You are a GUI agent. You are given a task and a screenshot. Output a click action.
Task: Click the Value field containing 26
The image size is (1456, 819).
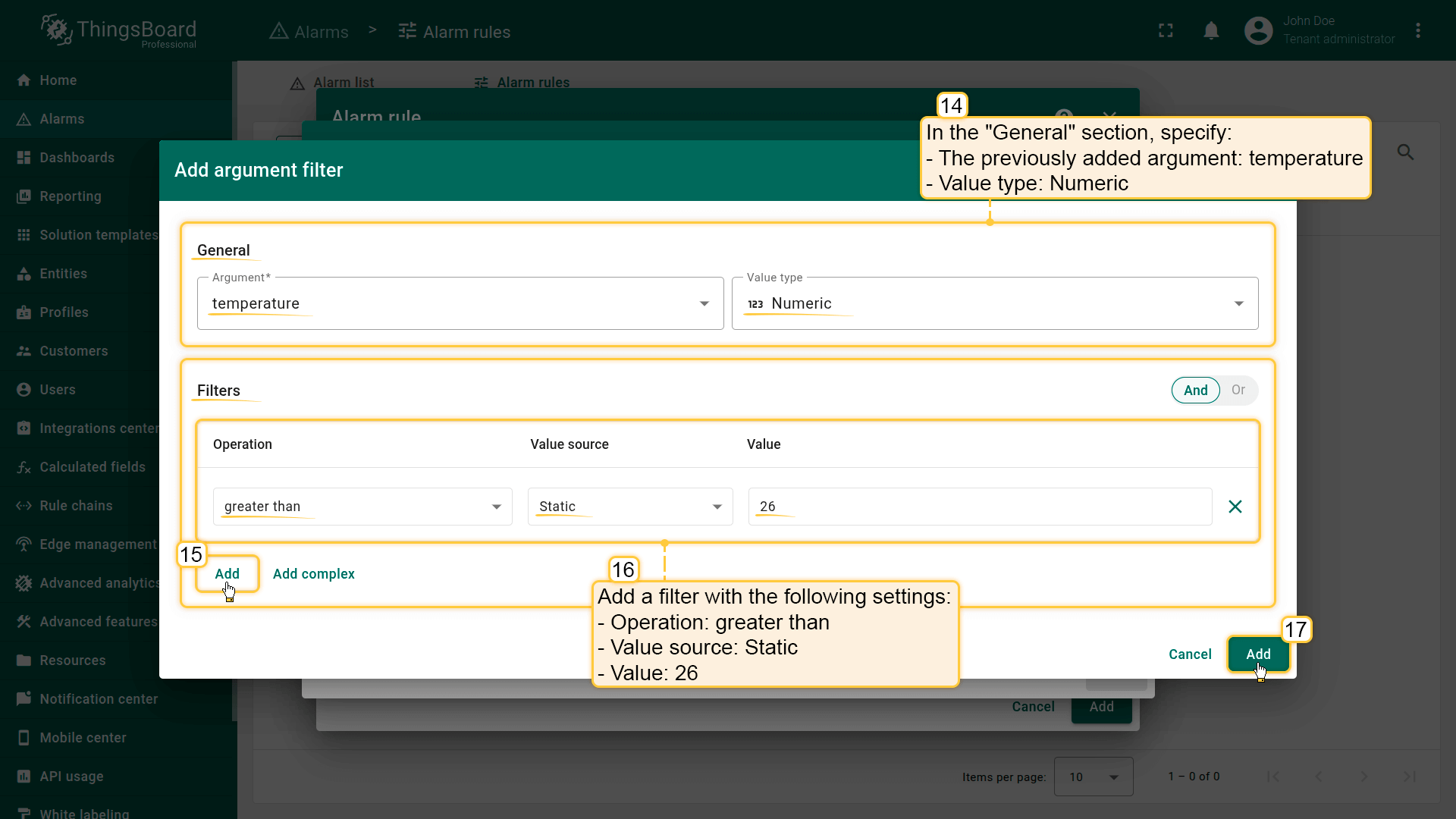pyautogui.click(x=978, y=507)
